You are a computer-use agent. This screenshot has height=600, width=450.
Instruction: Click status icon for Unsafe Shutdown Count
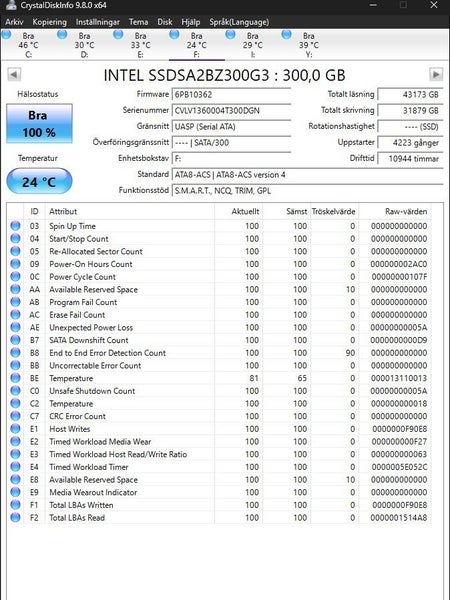(15, 390)
